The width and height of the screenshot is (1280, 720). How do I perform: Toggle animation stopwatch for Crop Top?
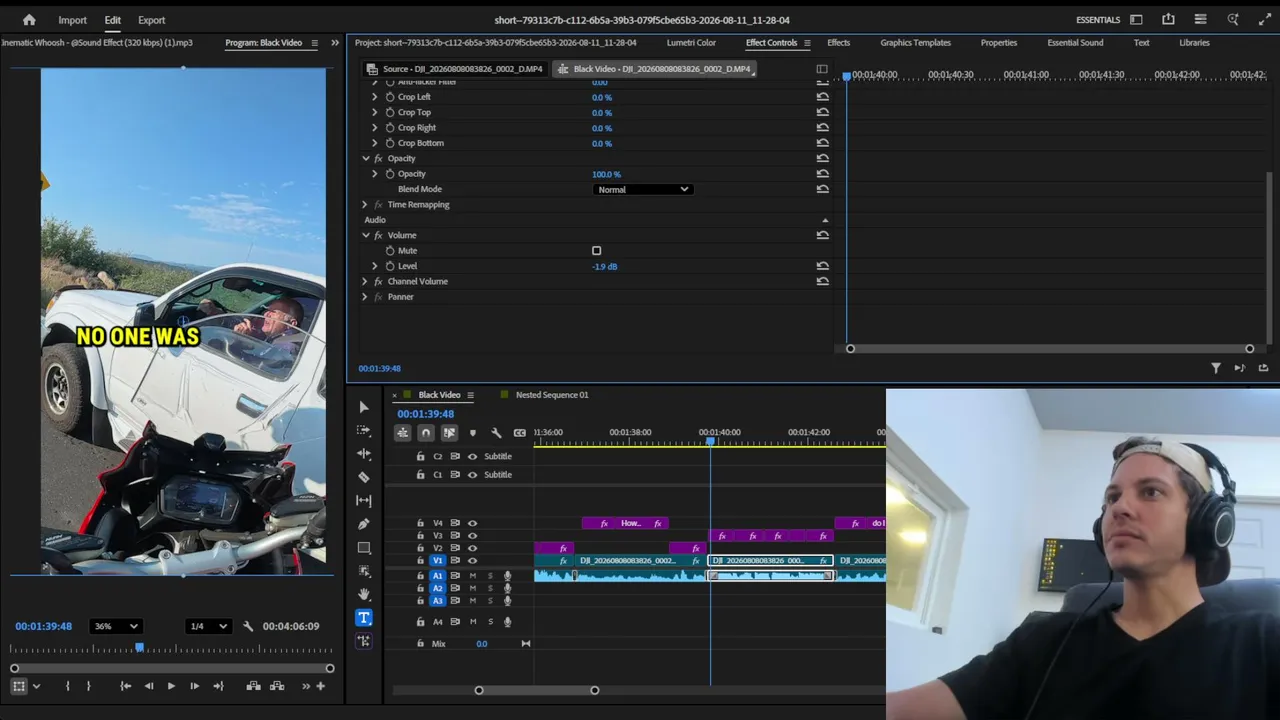click(390, 112)
